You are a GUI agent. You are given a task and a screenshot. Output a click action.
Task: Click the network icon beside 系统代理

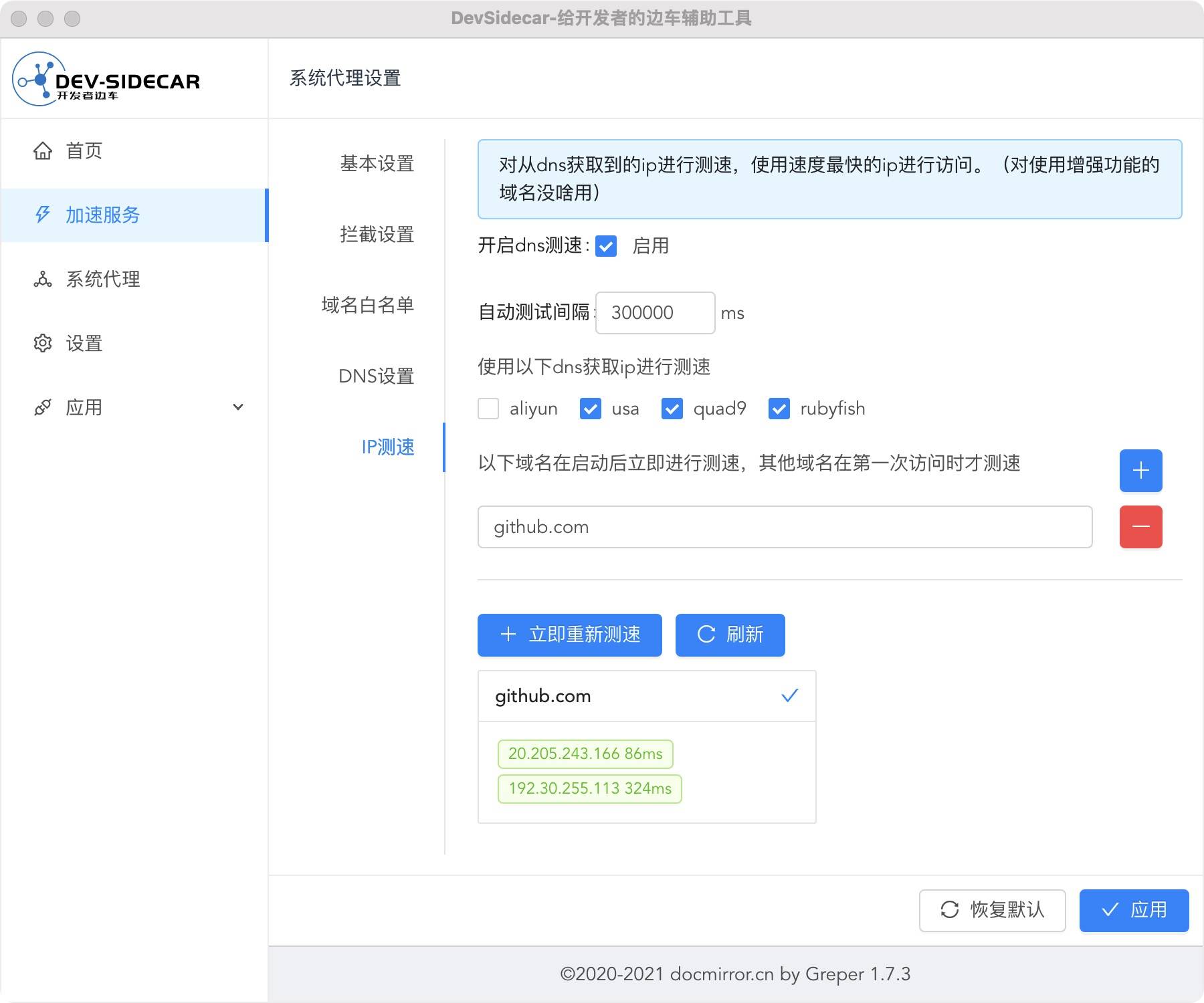[43, 279]
